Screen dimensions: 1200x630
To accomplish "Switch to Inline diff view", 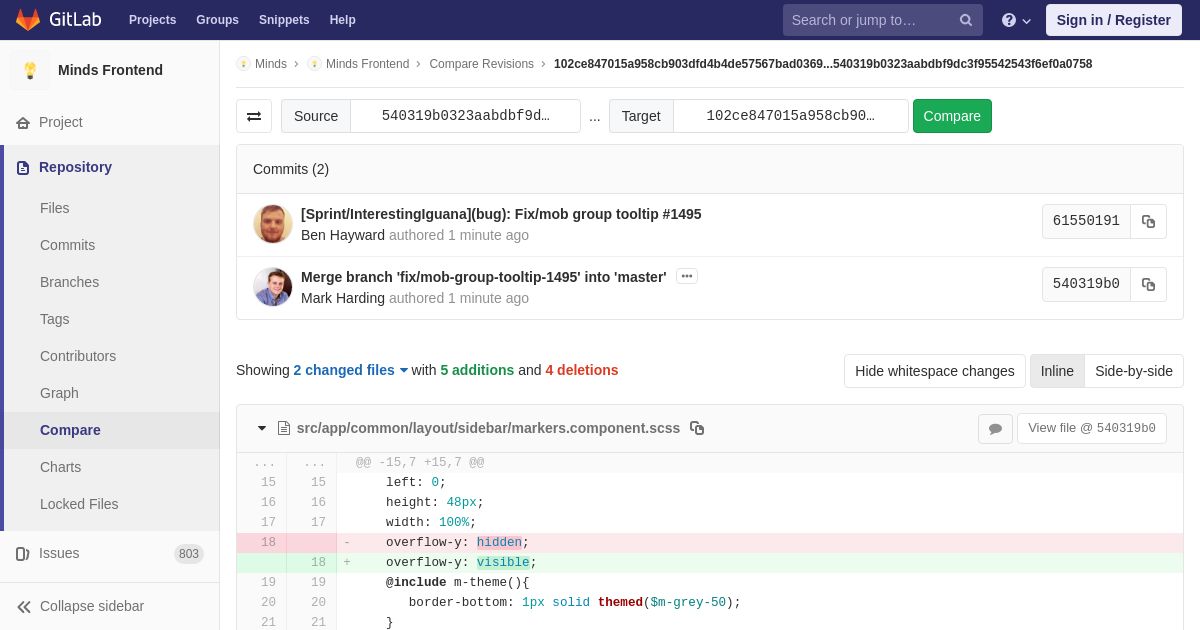I will click(x=1057, y=371).
